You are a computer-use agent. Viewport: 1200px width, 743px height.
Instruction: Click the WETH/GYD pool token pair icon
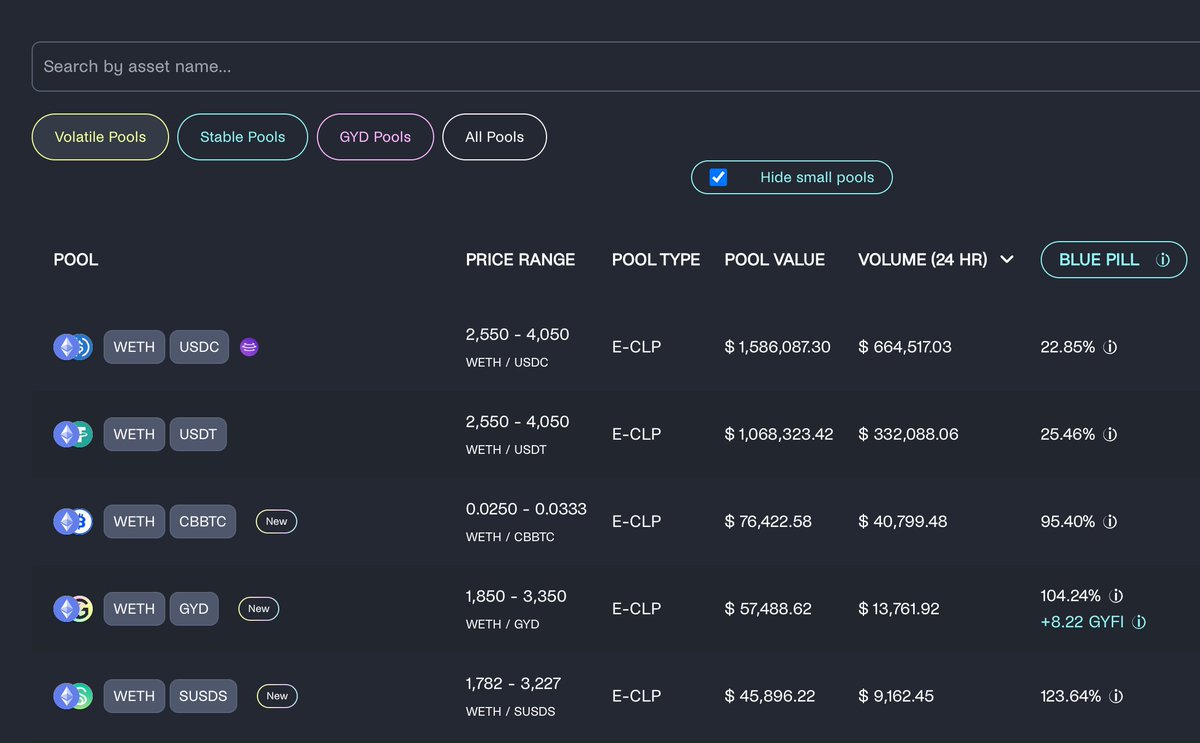pyautogui.click(x=73, y=608)
